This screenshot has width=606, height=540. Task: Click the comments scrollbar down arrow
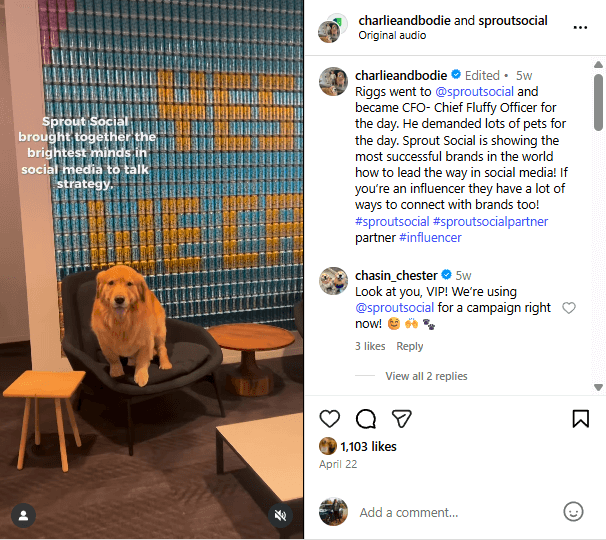click(598, 387)
